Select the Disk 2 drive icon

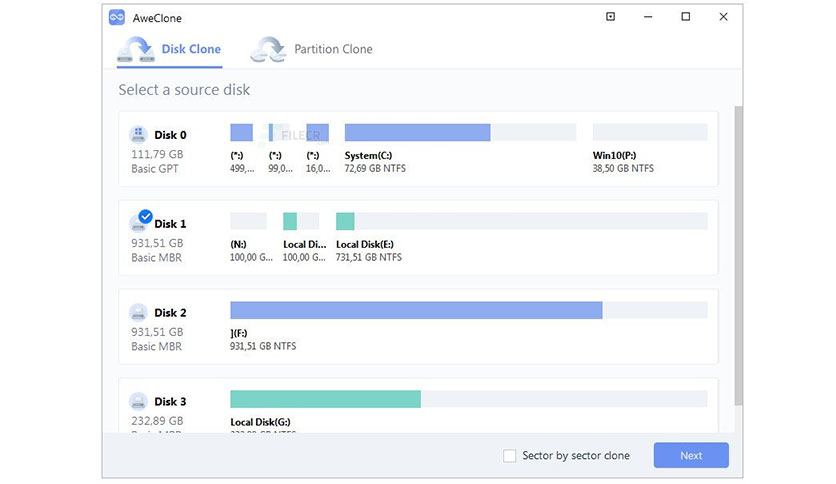pos(138,312)
